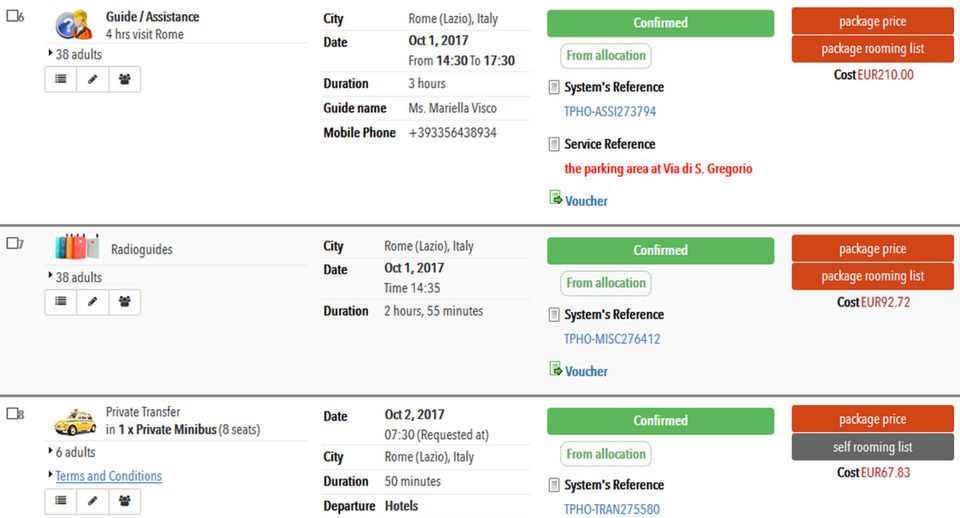Select the checkbox for Radioguides row 7

[13, 244]
